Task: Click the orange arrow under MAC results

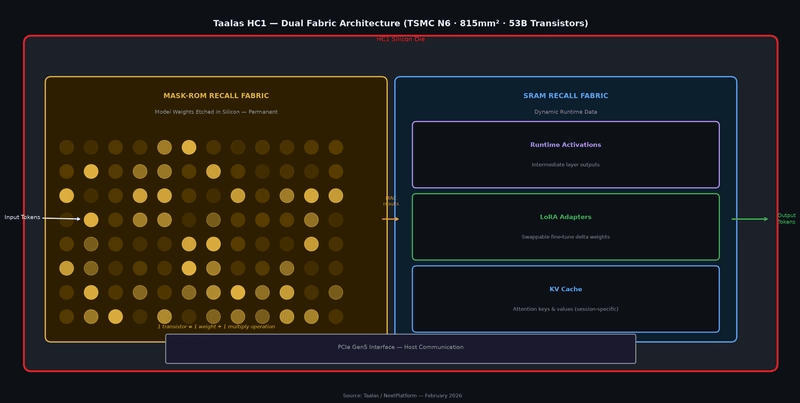Action: coord(390,219)
